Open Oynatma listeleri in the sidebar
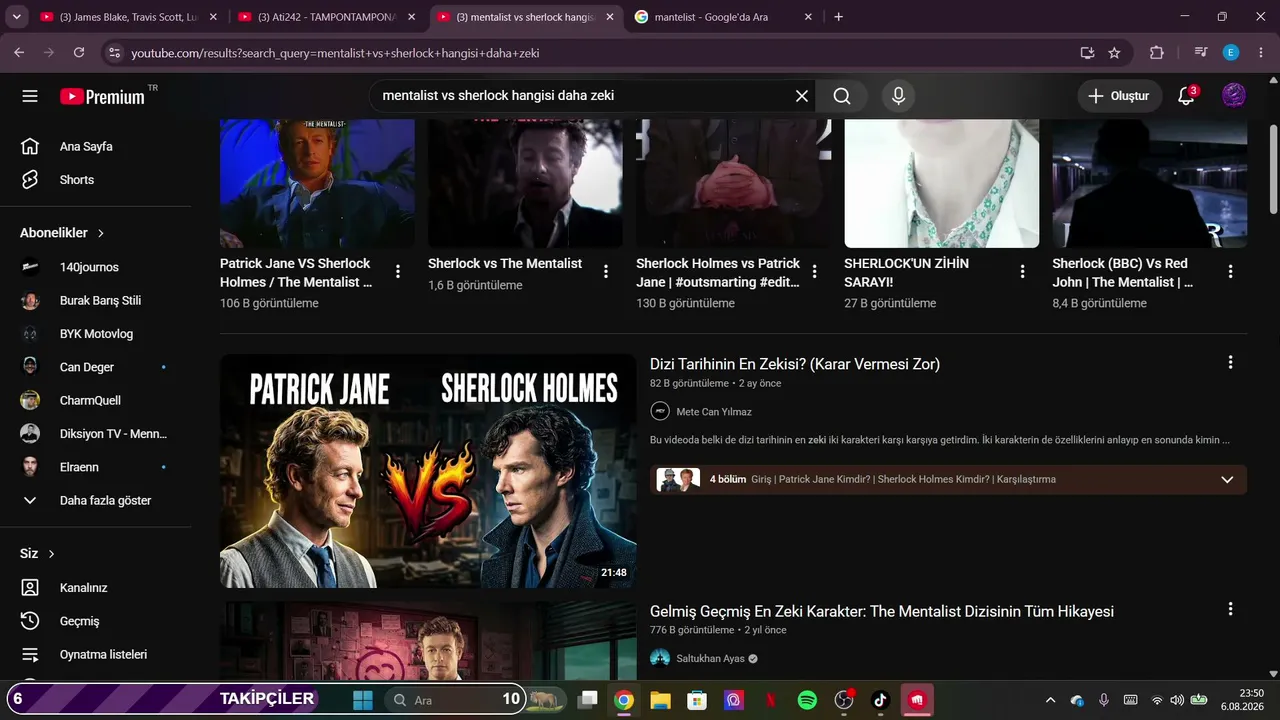Viewport: 1280px width, 720px height. pos(96,655)
